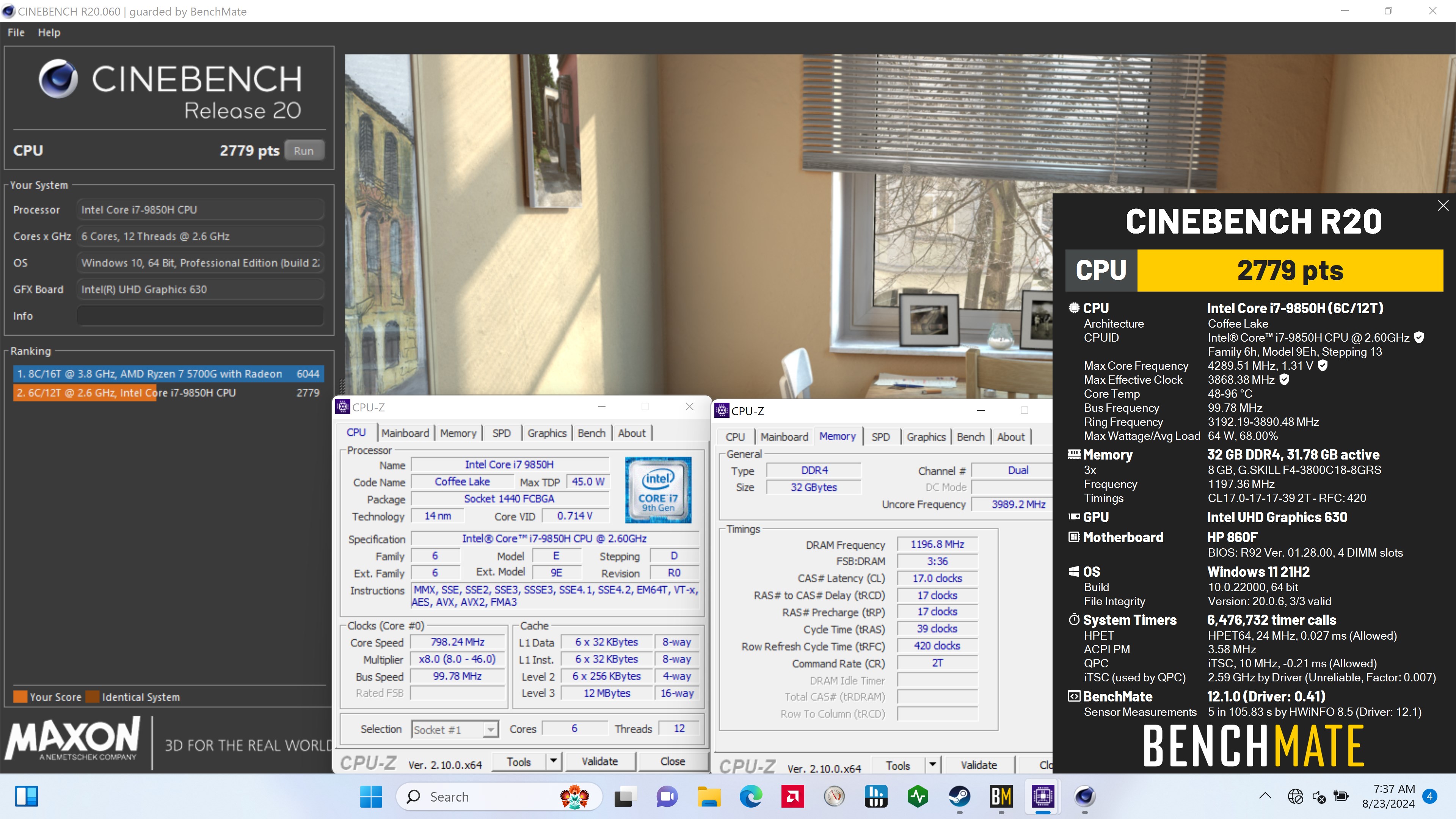The image size is (1456, 819).
Task: Click the Cinebench sphere logo in left panel
Action: [58, 78]
